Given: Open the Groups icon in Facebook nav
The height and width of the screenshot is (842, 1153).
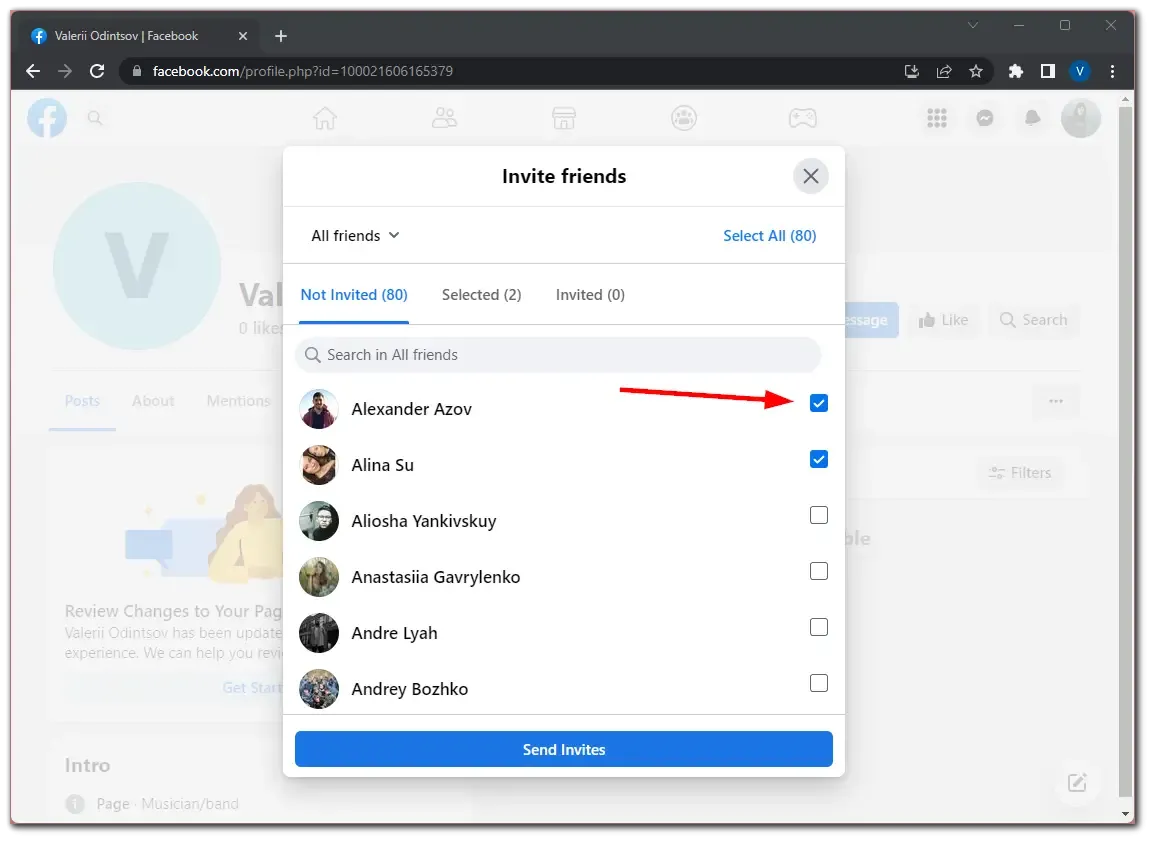Looking at the screenshot, I should coord(684,118).
